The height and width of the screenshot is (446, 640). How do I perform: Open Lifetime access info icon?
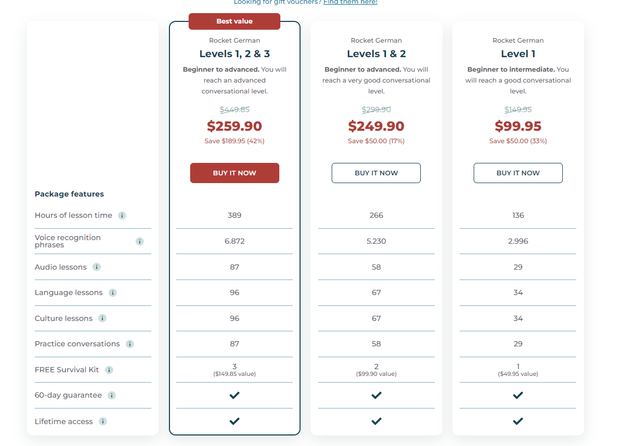coord(103,421)
